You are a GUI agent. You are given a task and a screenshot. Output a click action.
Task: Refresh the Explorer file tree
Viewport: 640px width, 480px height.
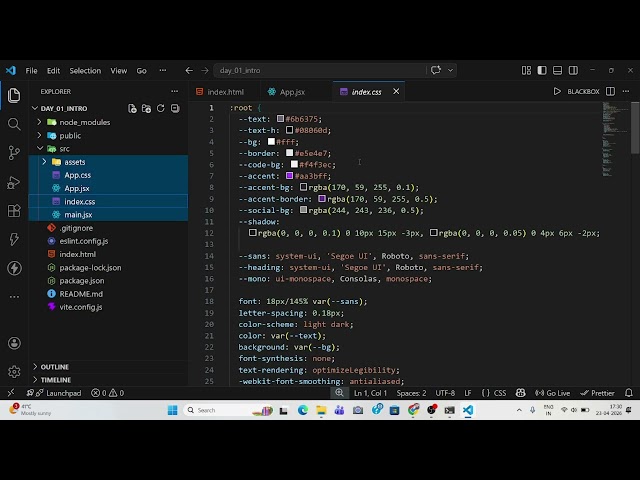(160, 108)
